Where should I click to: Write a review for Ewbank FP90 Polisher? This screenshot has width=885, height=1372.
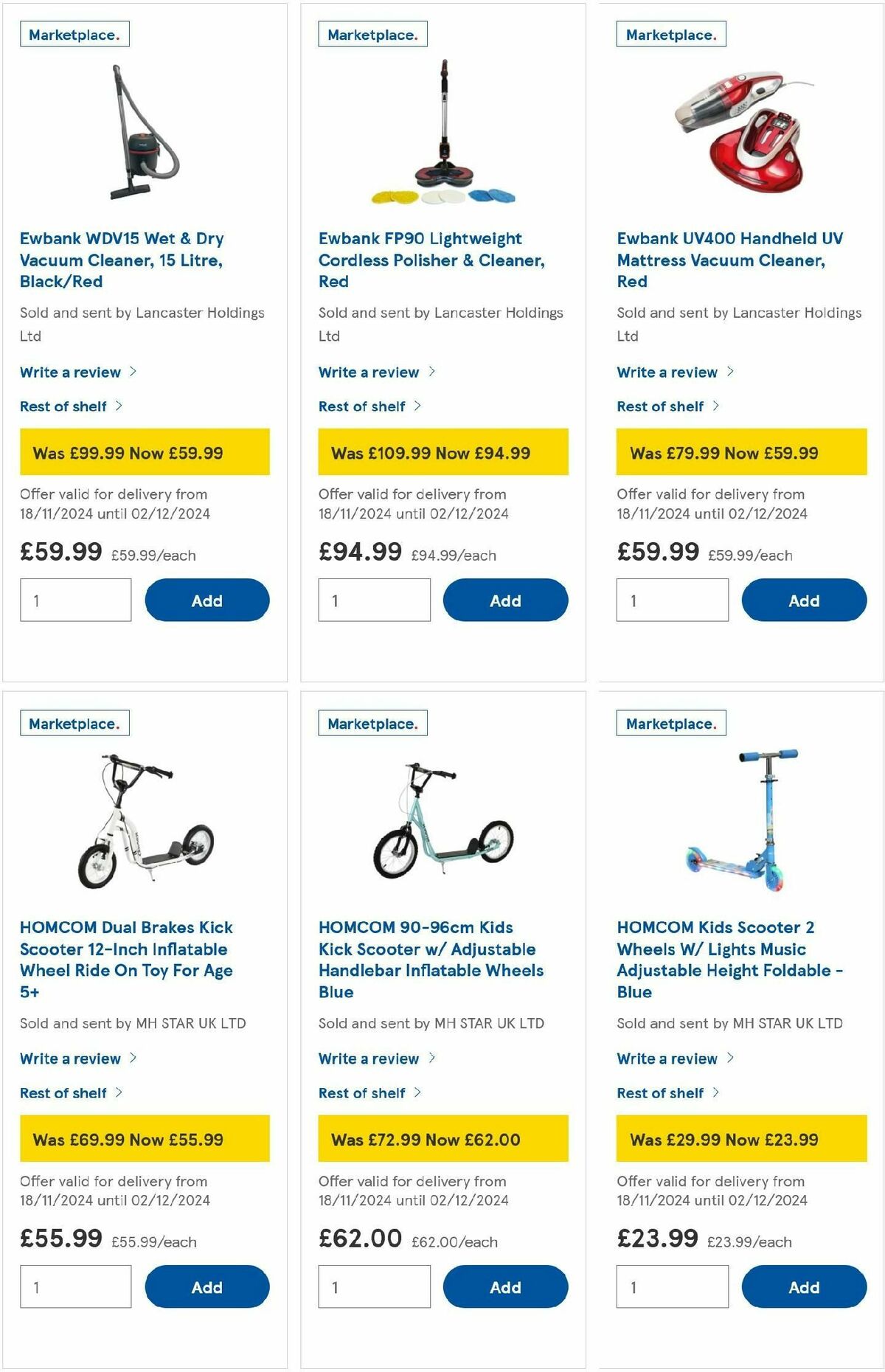(x=369, y=372)
